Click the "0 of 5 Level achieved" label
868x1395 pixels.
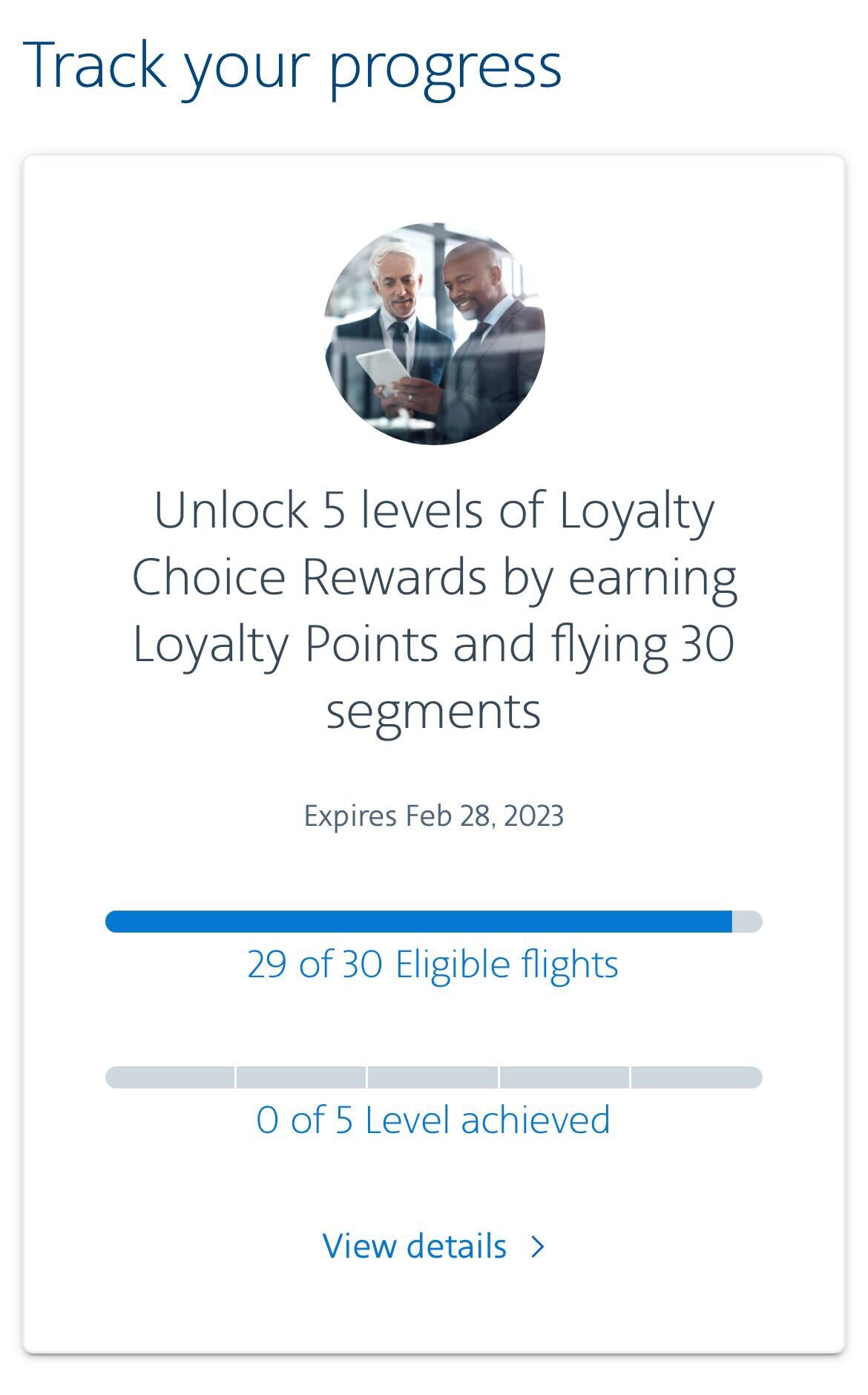(433, 1120)
